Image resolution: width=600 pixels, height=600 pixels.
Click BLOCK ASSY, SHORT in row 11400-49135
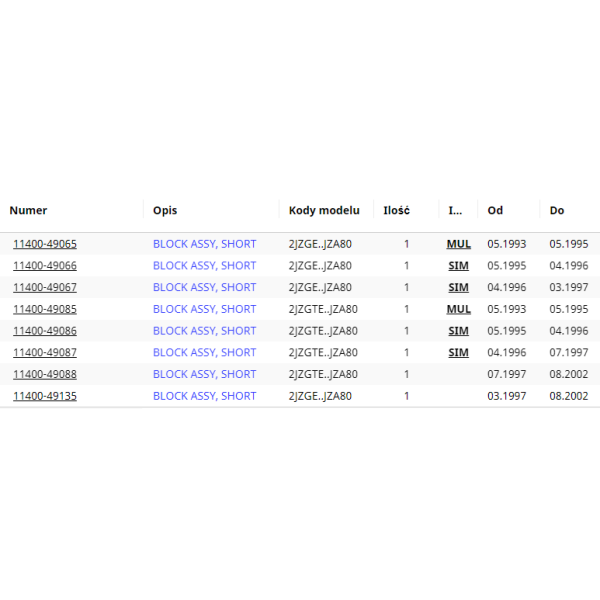pos(204,396)
